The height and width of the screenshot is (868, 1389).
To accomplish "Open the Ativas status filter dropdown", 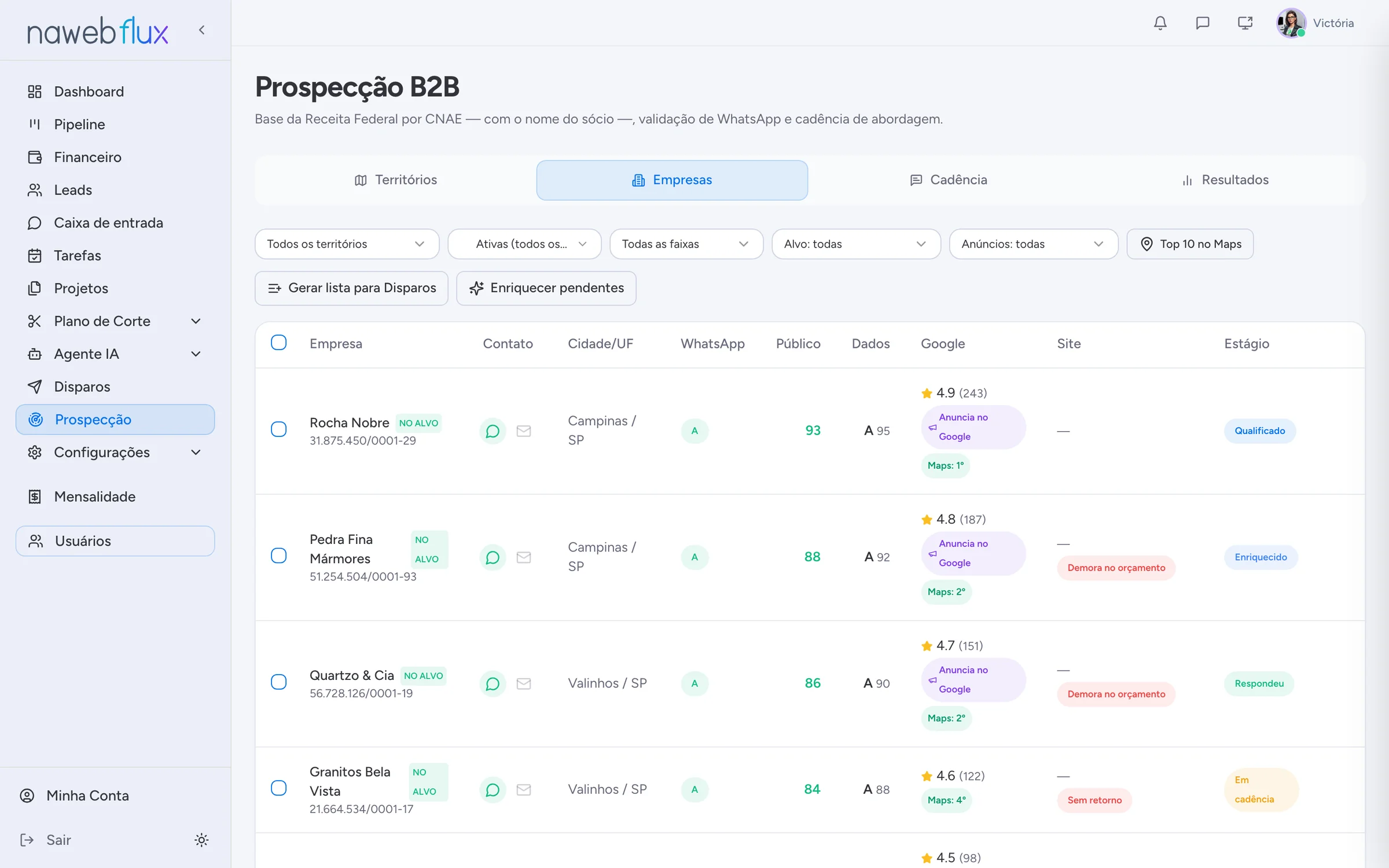I will click(524, 244).
